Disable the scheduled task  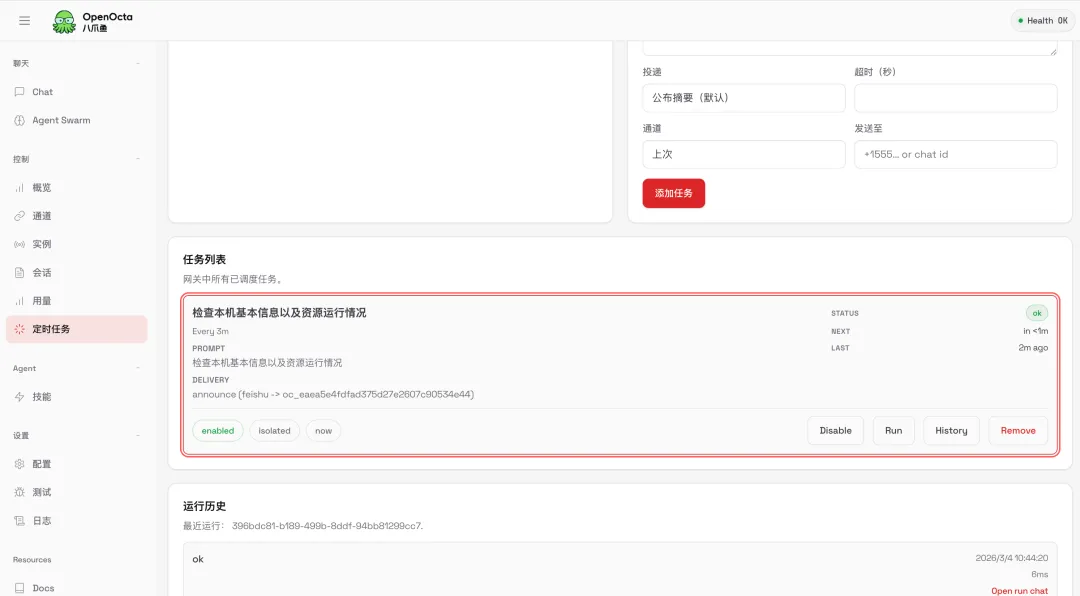(x=835, y=431)
